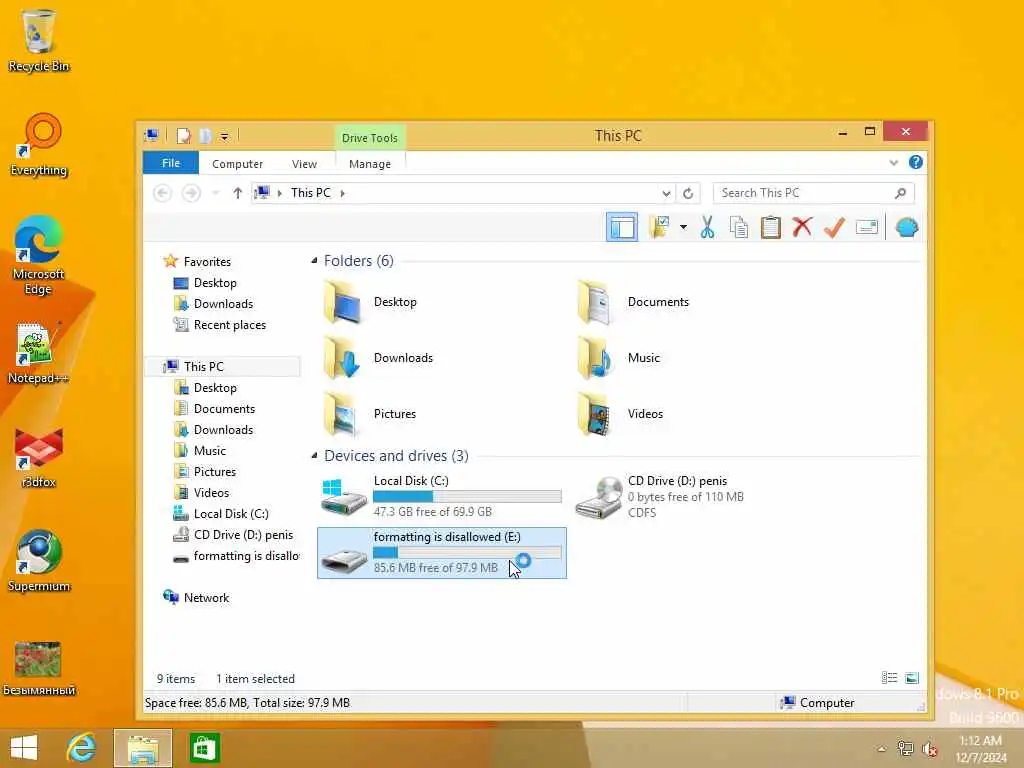Screen dimensions: 1024x768
Task: Open Network in navigation pane
Action: click(x=206, y=598)
